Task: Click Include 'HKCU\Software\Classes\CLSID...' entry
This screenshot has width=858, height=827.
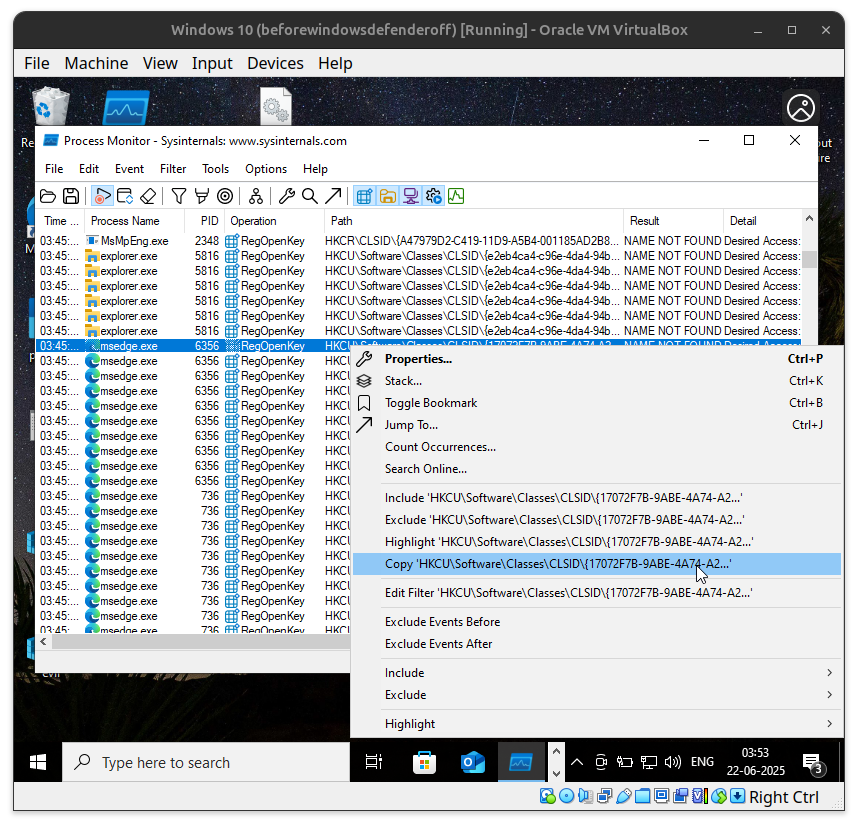Action: pos(596,498)
